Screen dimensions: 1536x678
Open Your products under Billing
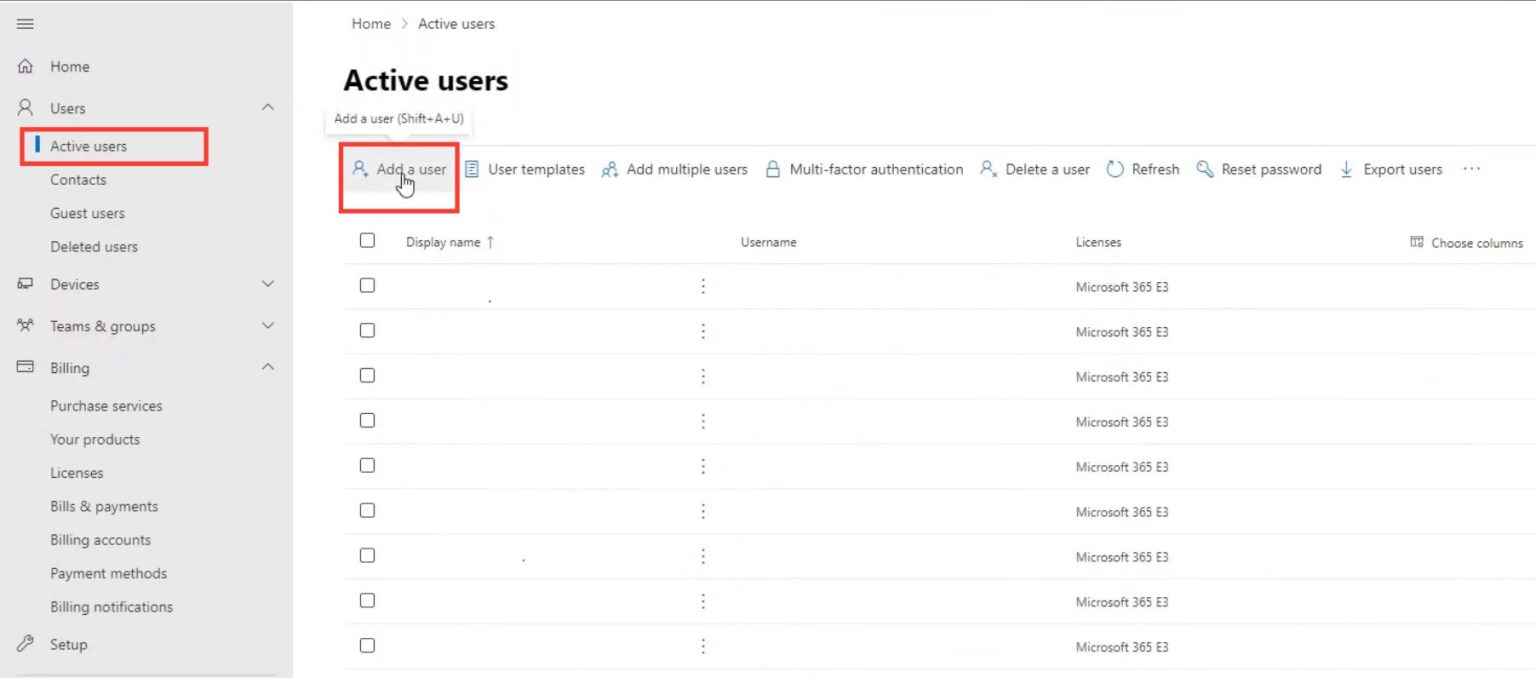tap(95, 439)
